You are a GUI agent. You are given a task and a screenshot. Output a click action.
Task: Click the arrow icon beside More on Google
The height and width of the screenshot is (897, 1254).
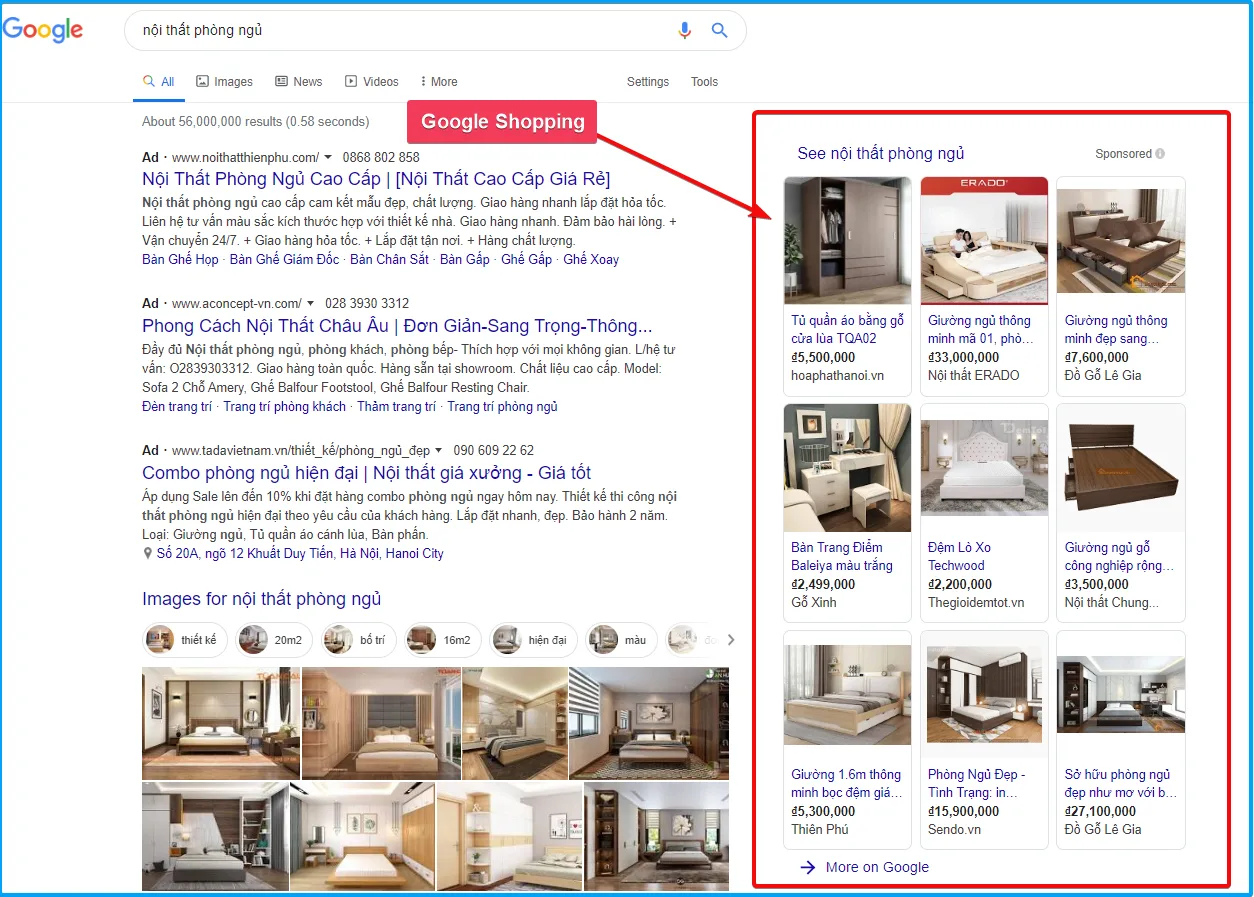coord(808,867)
